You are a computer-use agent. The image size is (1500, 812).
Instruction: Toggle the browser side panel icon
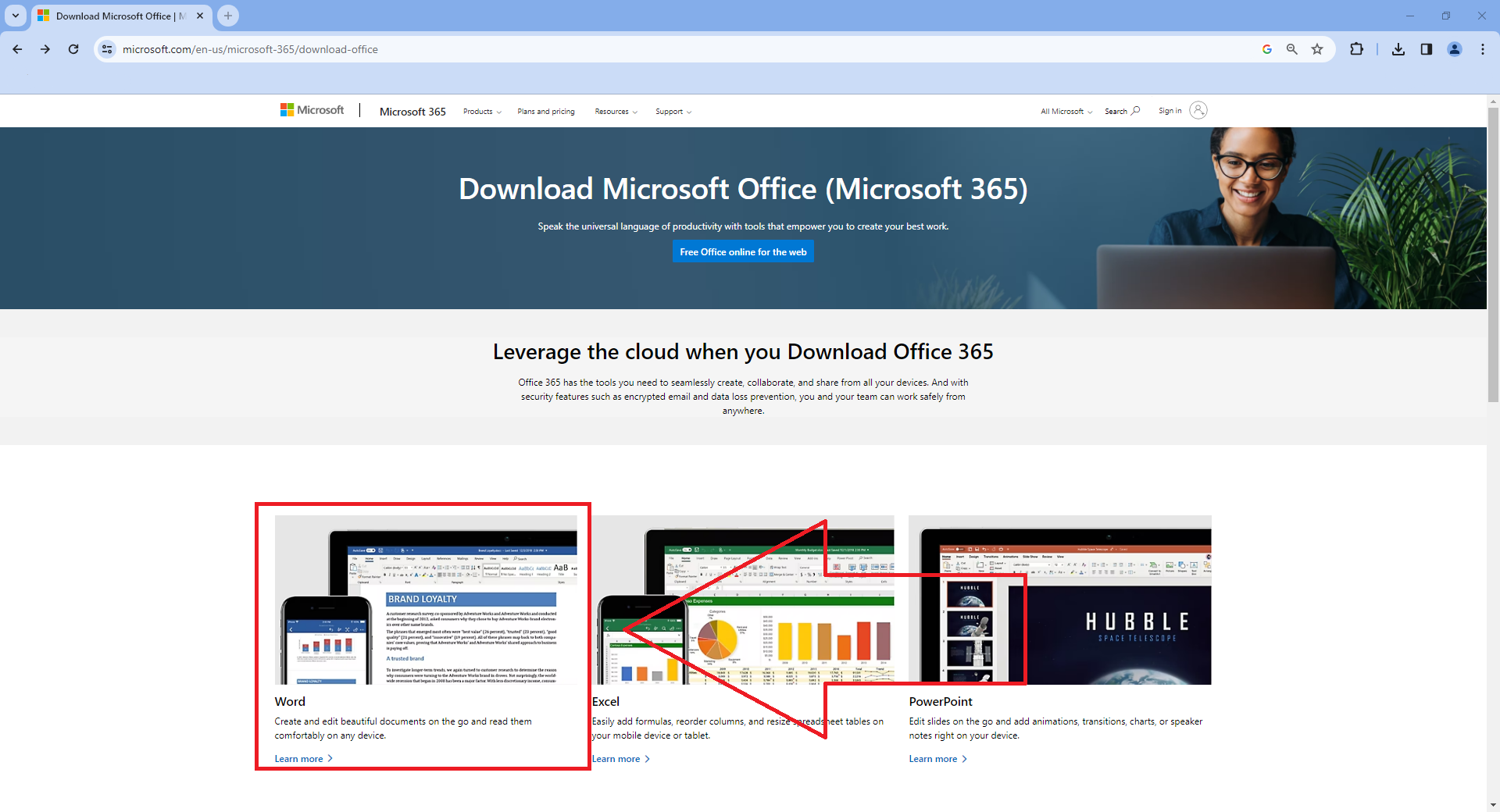[x=1427, y=49]
